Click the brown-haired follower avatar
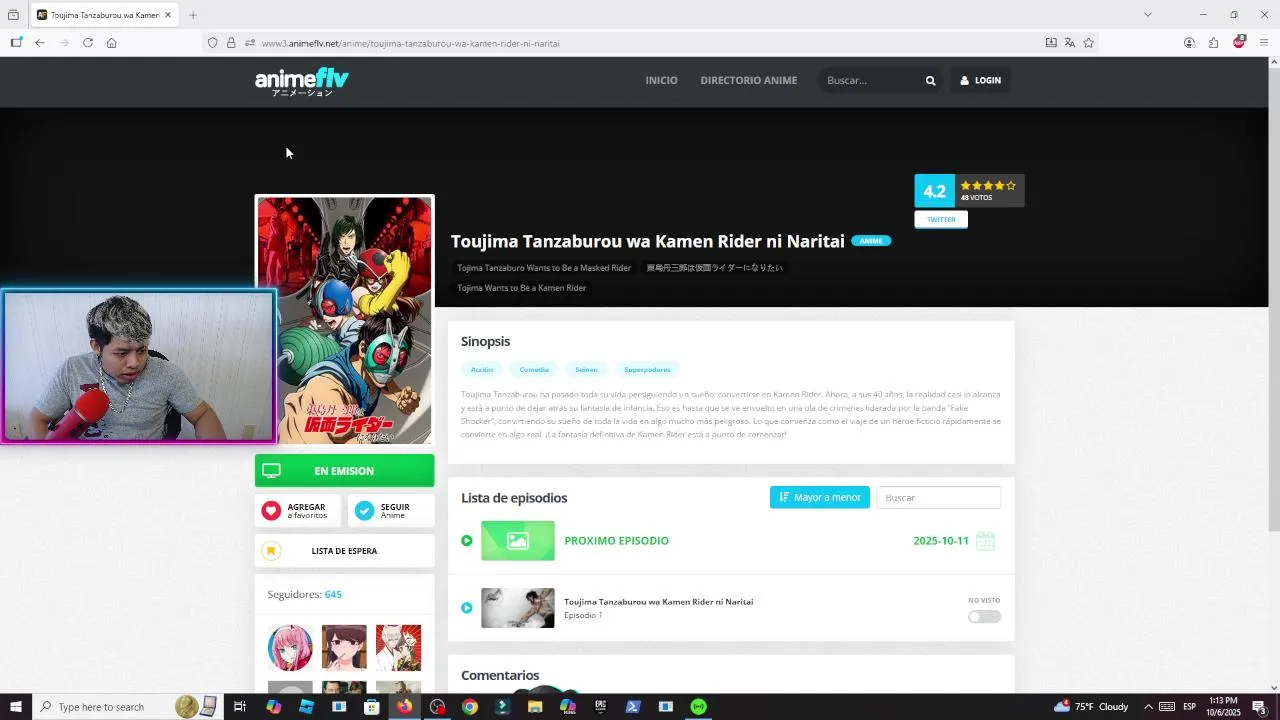Viewport: 1280px width, 720px height. (x=344, y=648)
